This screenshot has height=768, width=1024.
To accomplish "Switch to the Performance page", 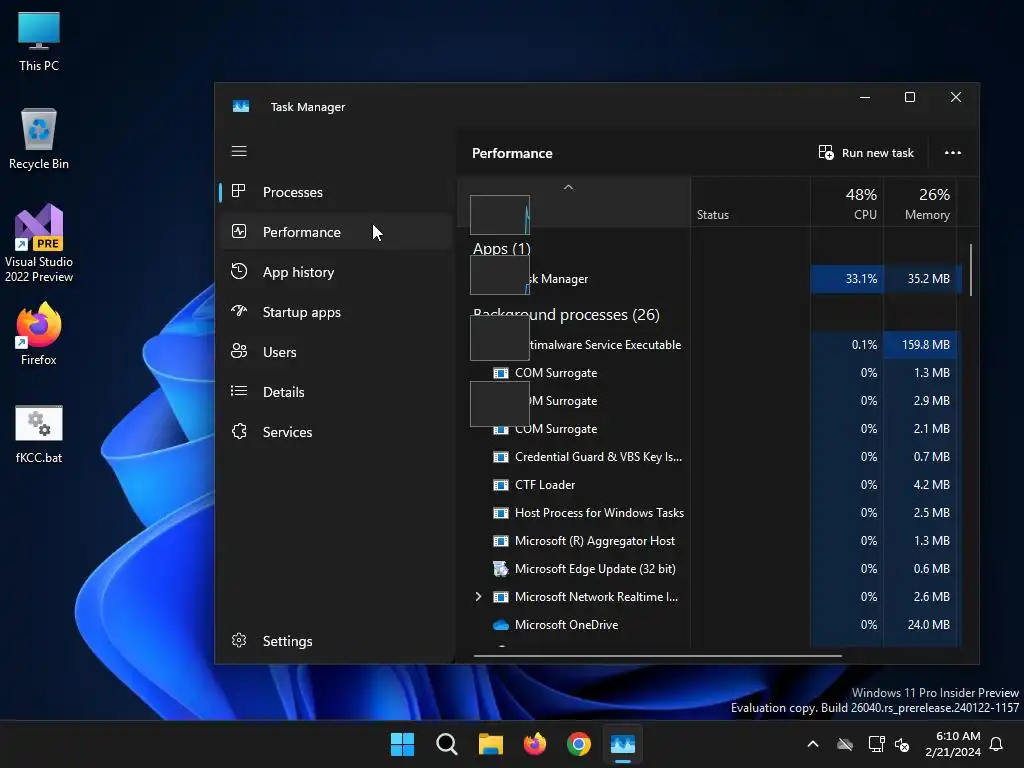I will pyautogui.click(x=335, y=232).
